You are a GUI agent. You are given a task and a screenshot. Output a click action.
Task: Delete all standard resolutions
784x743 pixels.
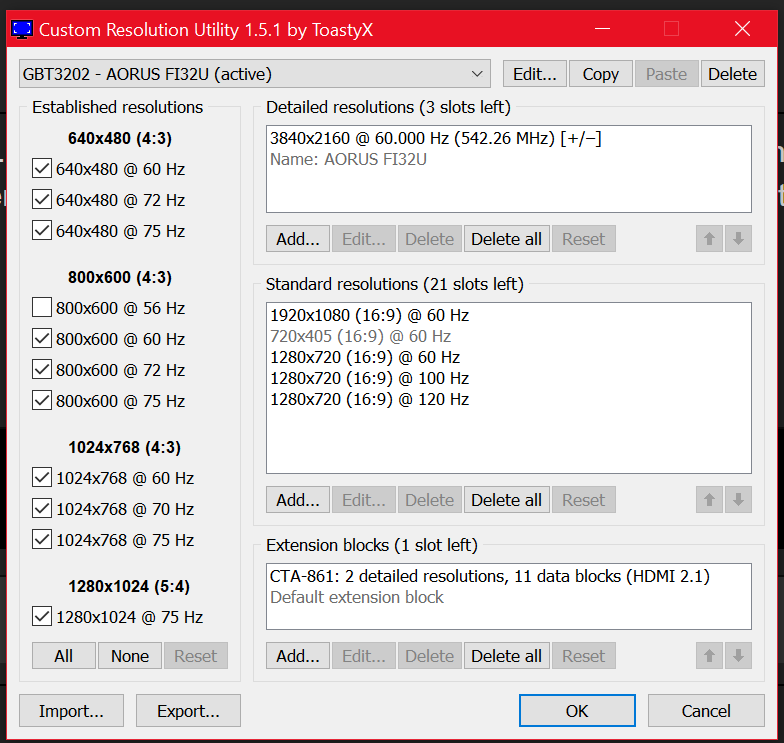point(506,500)
